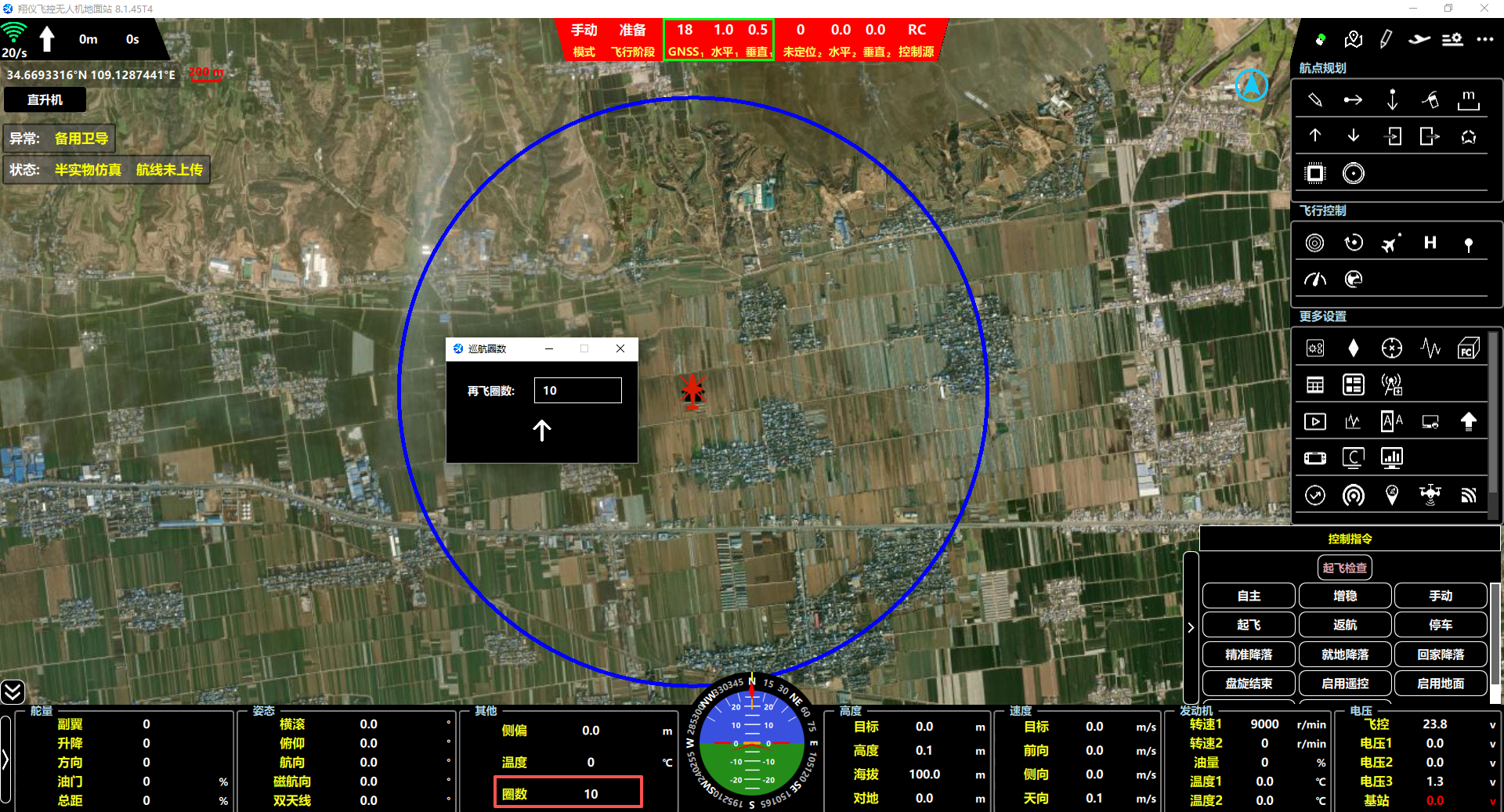Click the 再飞圈数 input field
The image size is (1504, 812).
coord(578,391)
